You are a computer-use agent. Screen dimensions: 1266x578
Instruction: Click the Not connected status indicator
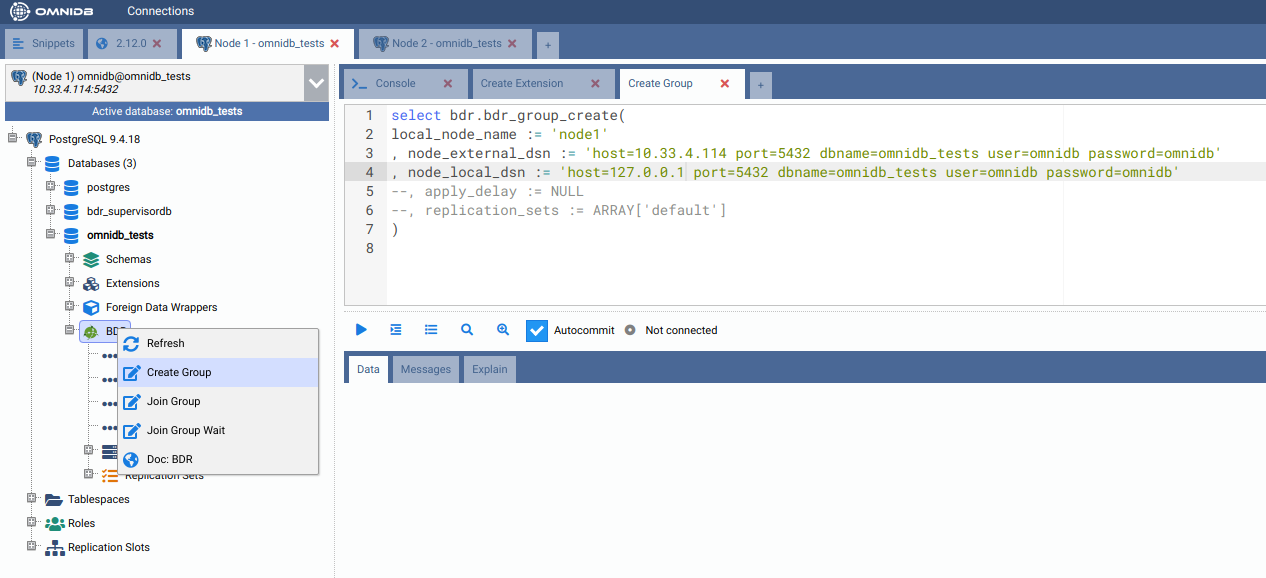(671, 330)
